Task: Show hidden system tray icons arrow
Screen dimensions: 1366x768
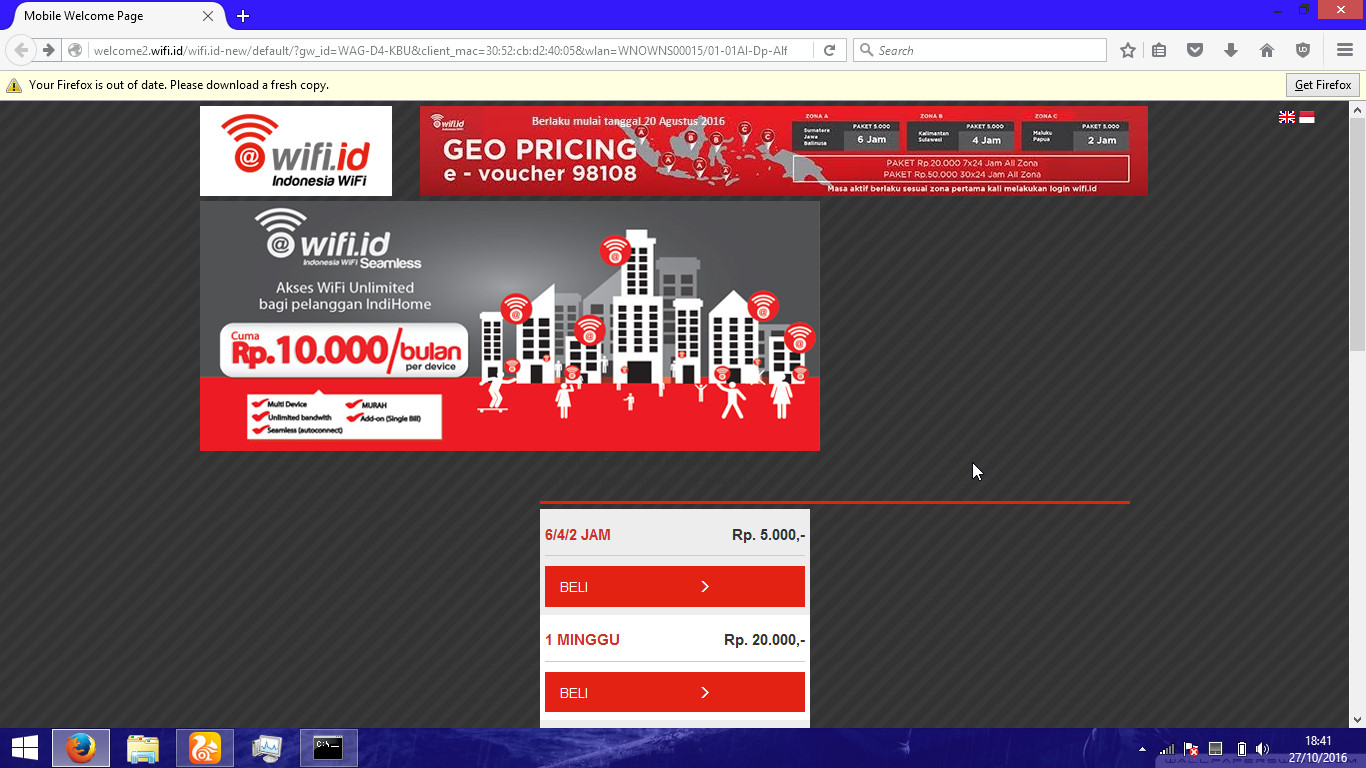Action: [x=1142, y=749]
